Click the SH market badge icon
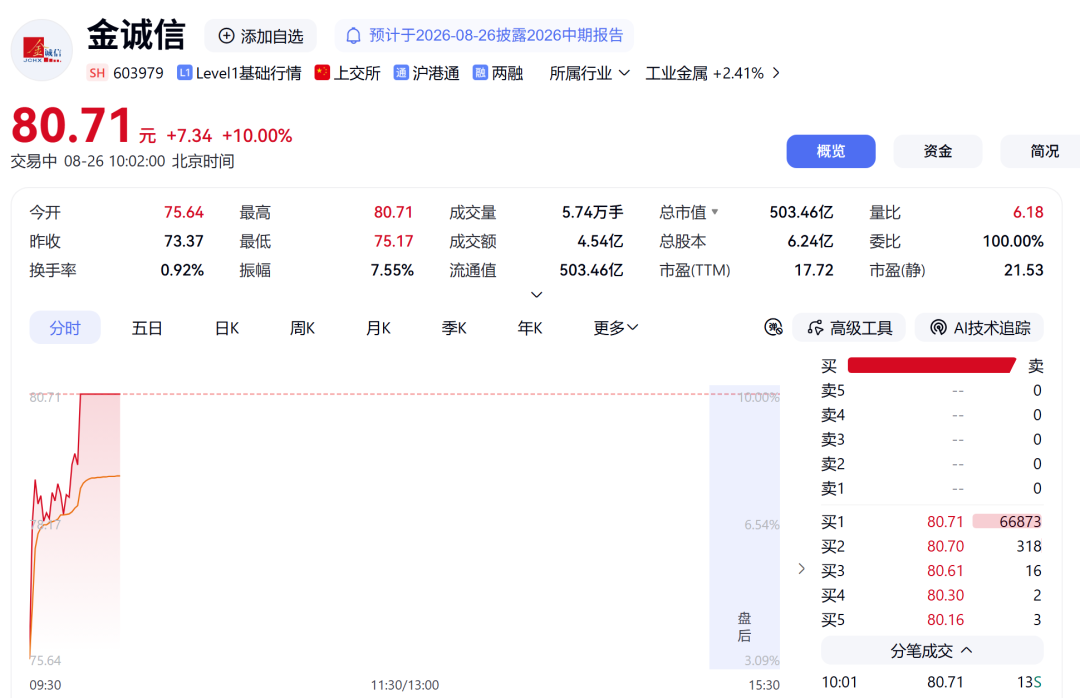This screenshot has height=698, width=1080. tap(97, 73)
